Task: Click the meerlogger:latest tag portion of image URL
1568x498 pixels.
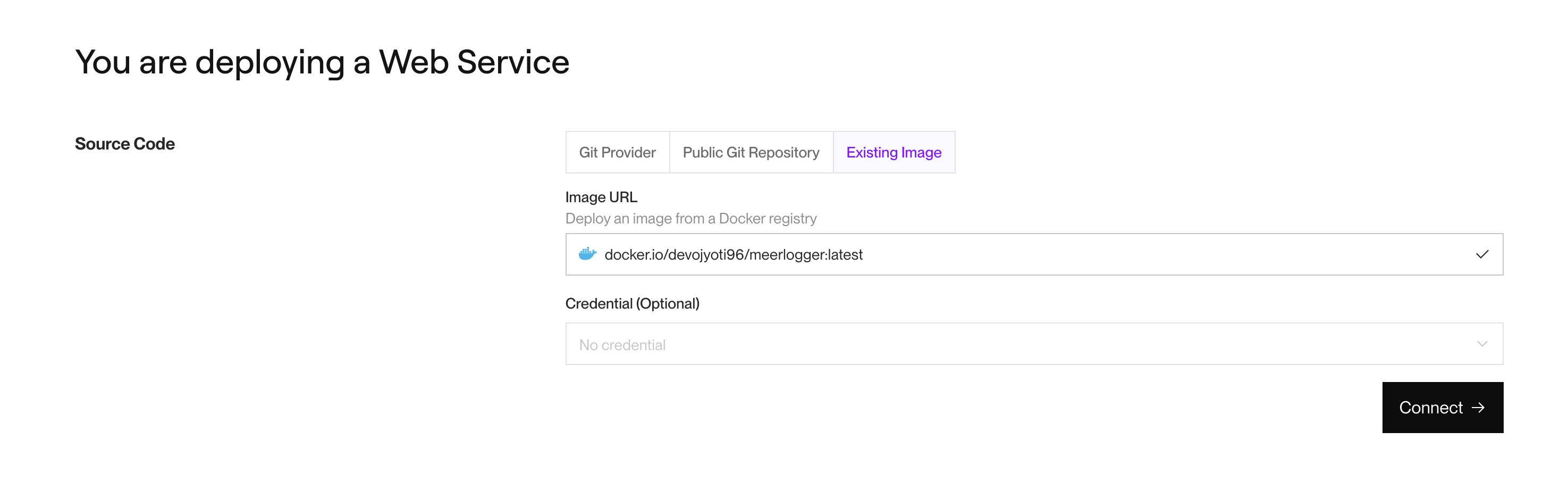Action: click(806, 255)
